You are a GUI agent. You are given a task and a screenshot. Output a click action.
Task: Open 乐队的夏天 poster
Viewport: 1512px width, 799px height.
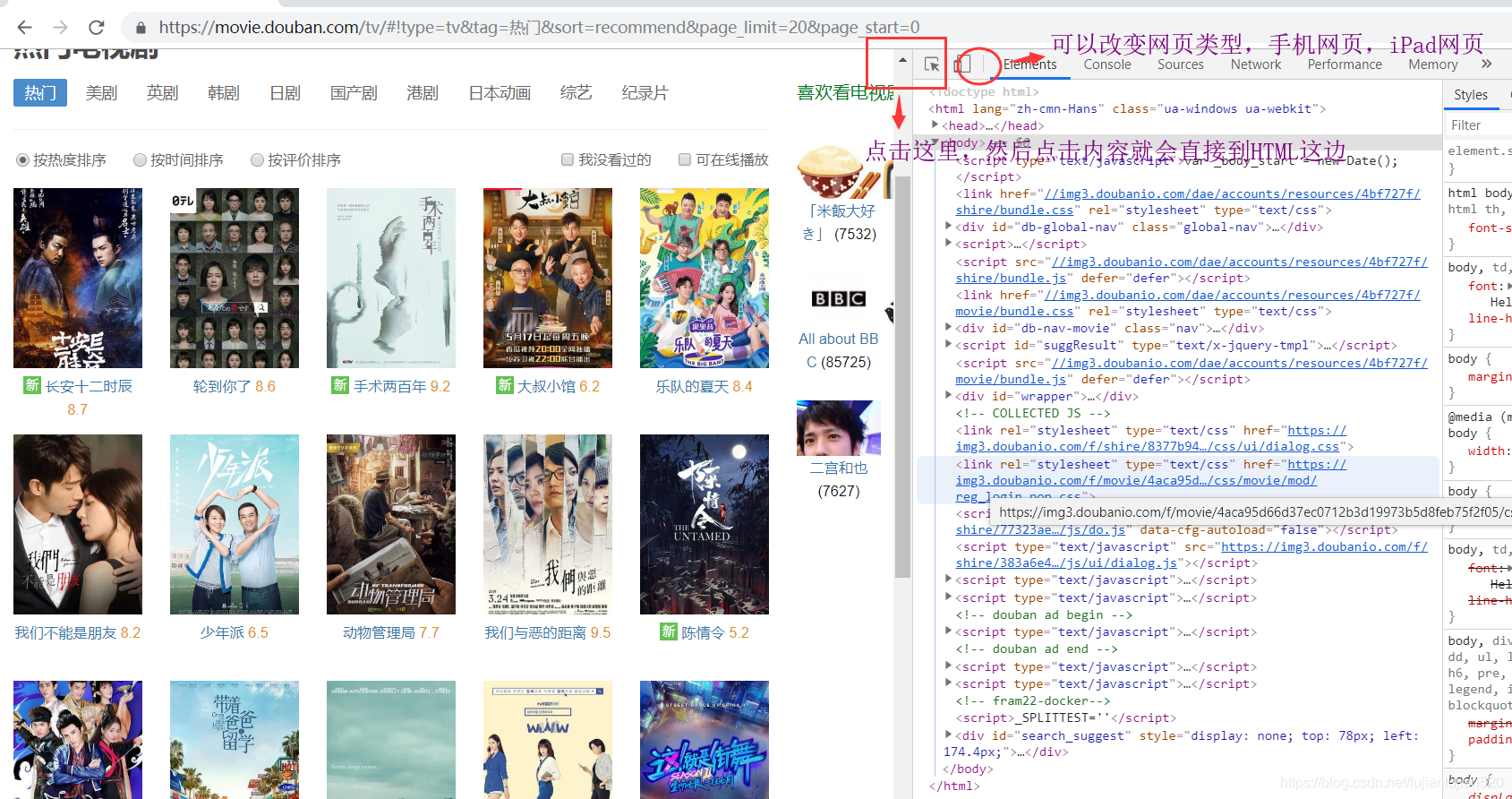click(705, 278)
